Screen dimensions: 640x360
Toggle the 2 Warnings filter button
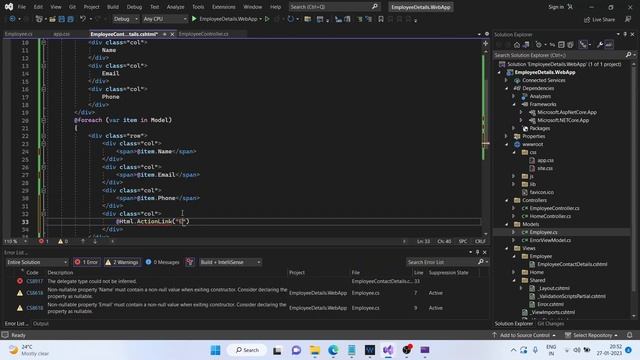tap(122, 262)
